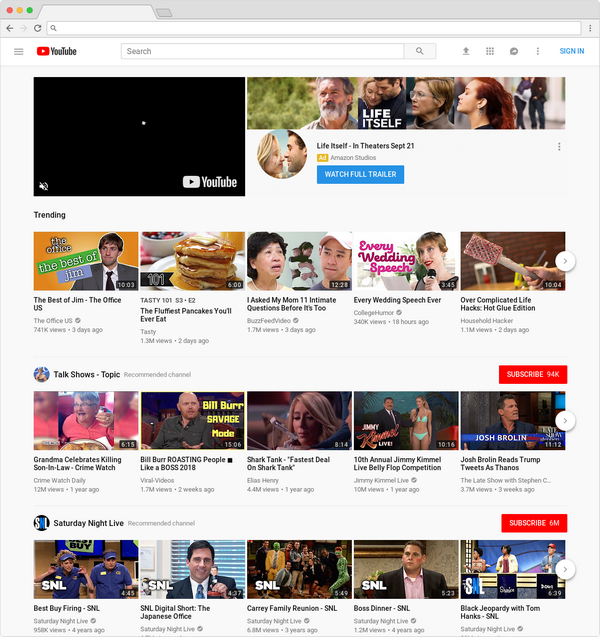Open the Life Itself banner image
This screenshot has width=600, height=637.
(x=406, y=103)
